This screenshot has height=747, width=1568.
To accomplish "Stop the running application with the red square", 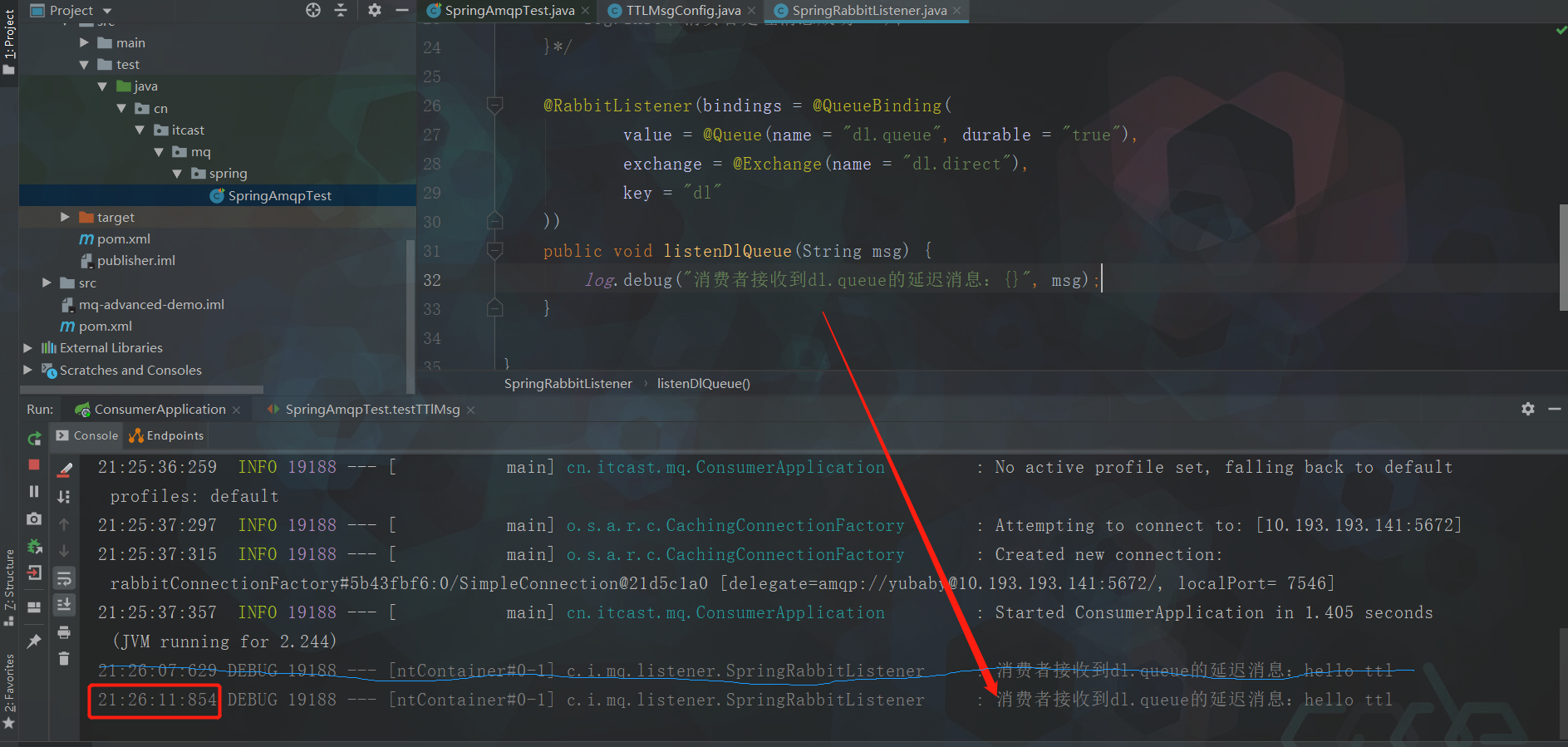I will 34,464.
